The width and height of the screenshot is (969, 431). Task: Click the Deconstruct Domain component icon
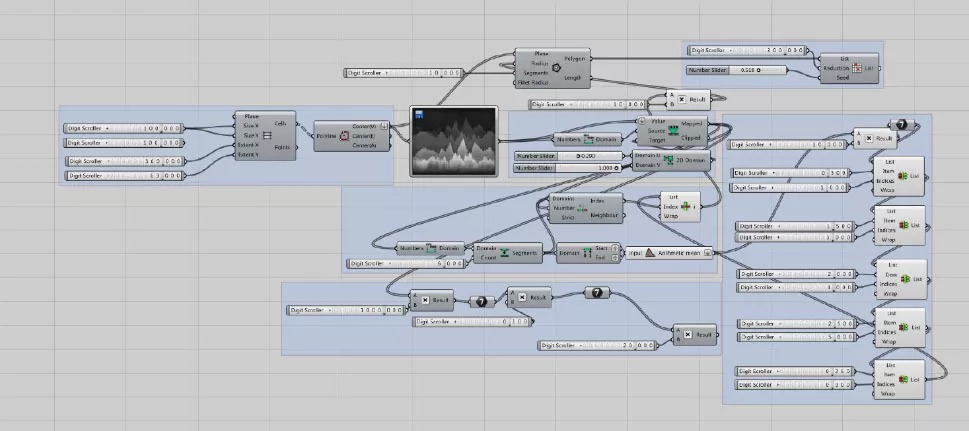tap(587, 254)
